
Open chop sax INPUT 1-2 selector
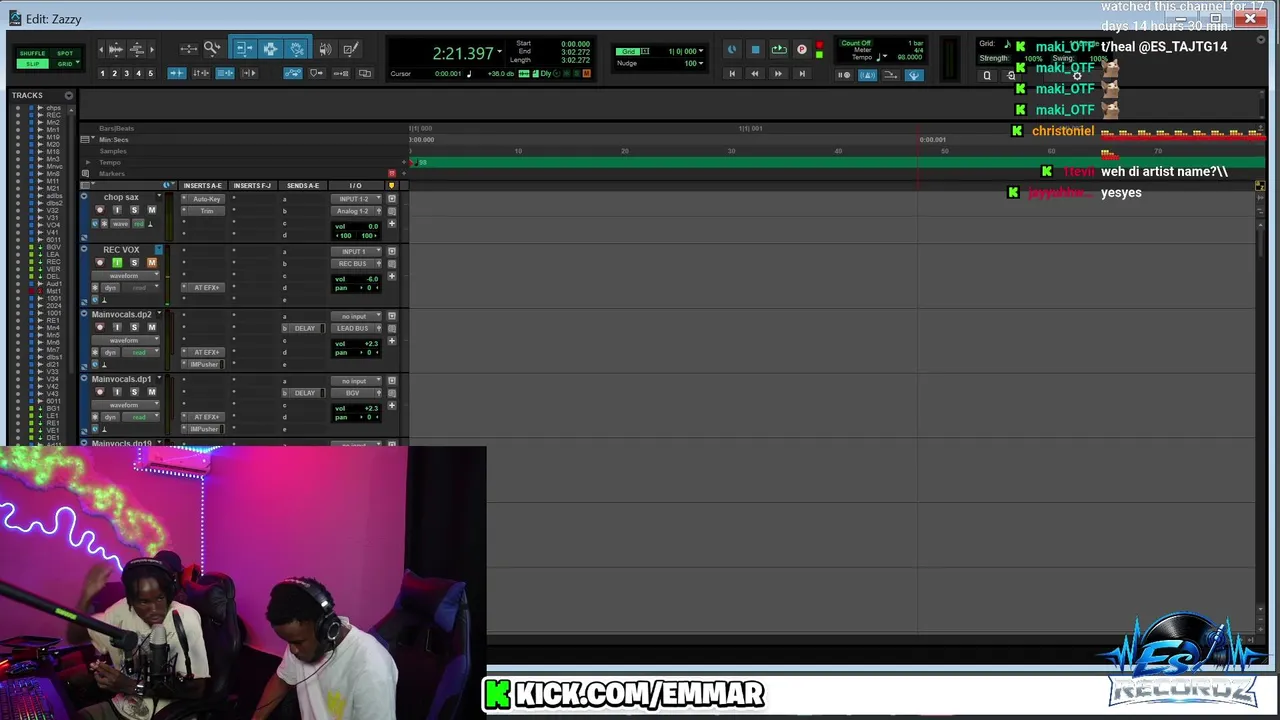(x=356, y=199)
